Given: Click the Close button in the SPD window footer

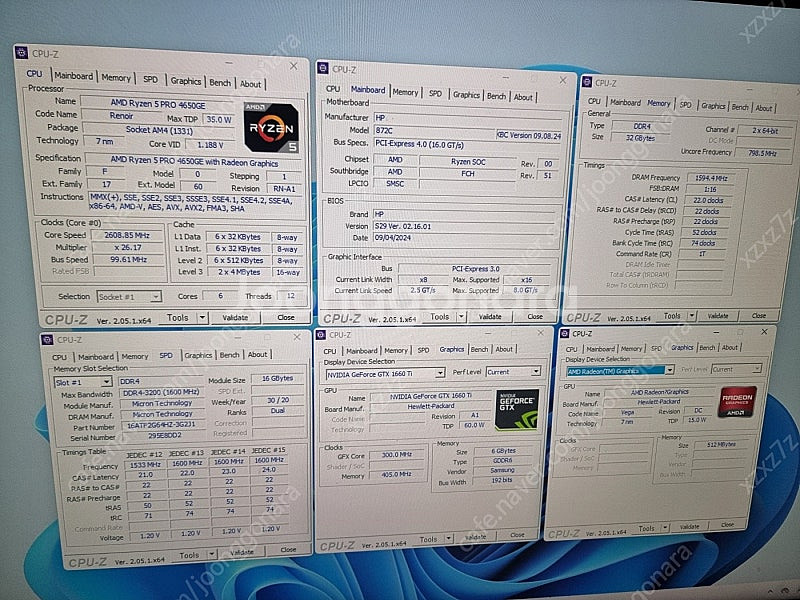Looking at the screenshot, I should pos(288,549).
